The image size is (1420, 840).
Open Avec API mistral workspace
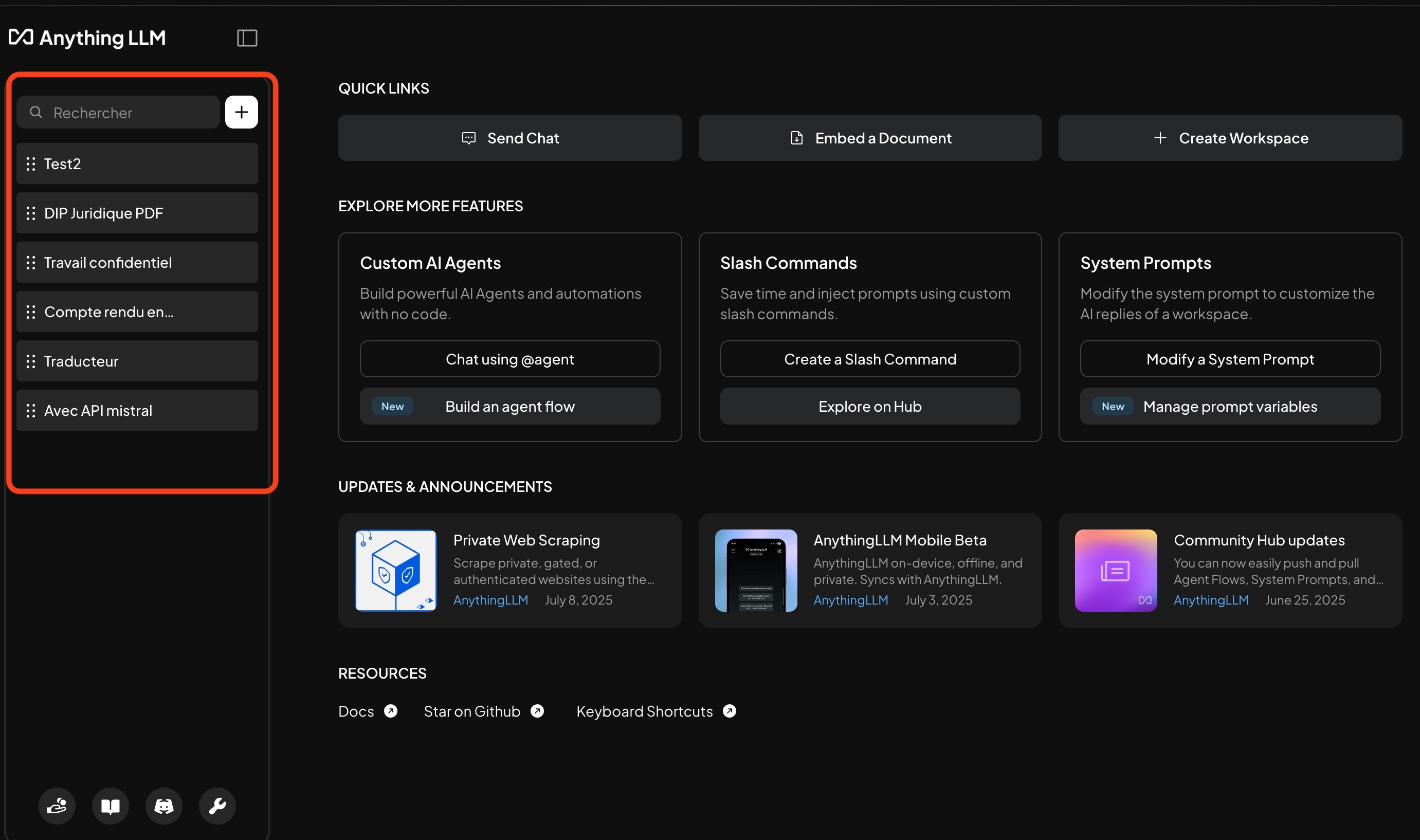pos(137,410)
